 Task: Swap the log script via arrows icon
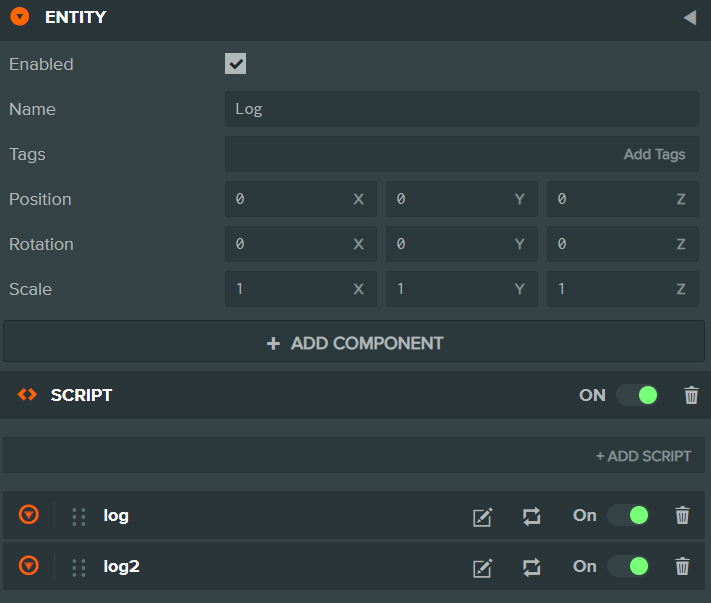click(532, 516)
